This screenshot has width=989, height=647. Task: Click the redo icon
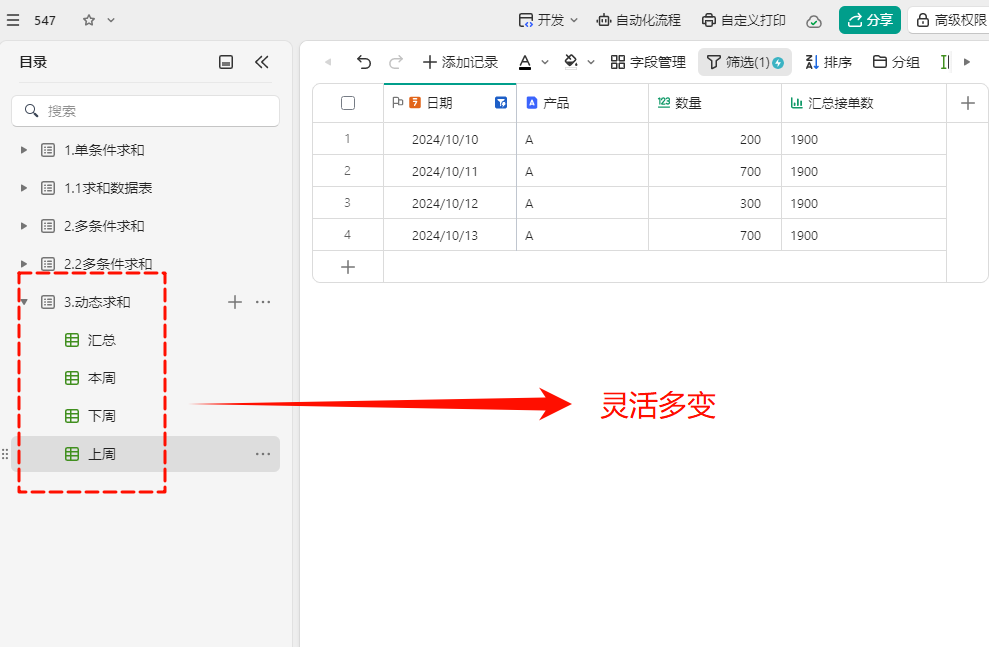396,62
